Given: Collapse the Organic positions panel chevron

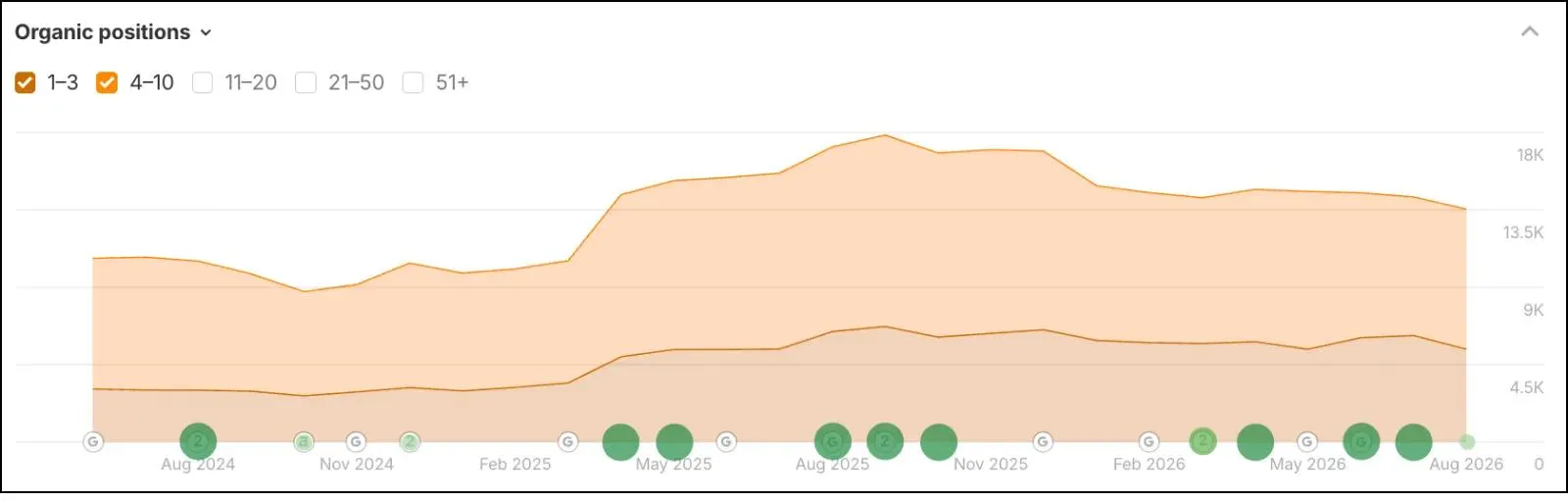Looking at the screenshot, I should tap(1529, 31).
